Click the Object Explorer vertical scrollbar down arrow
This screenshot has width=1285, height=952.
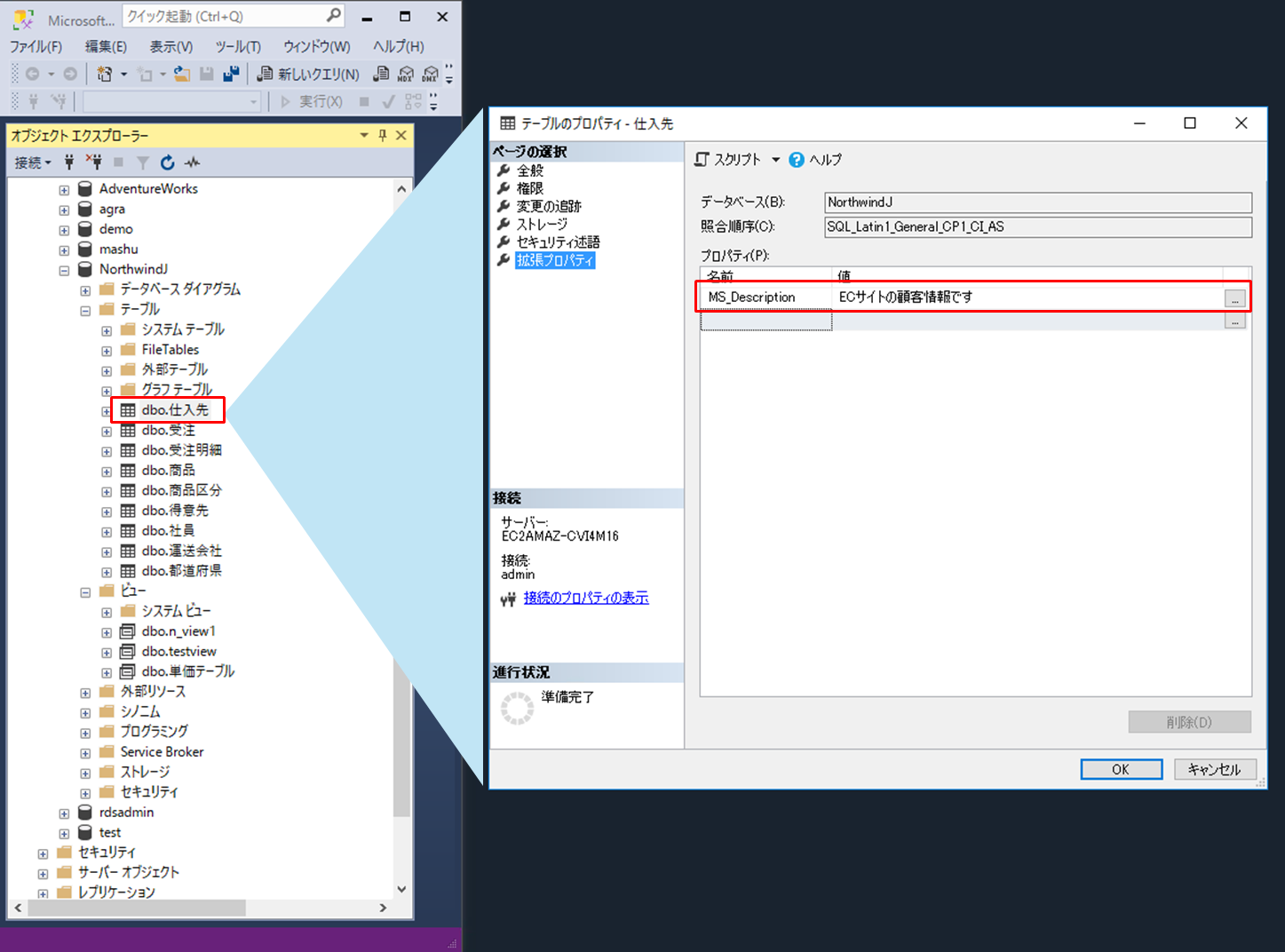point(401,889)
